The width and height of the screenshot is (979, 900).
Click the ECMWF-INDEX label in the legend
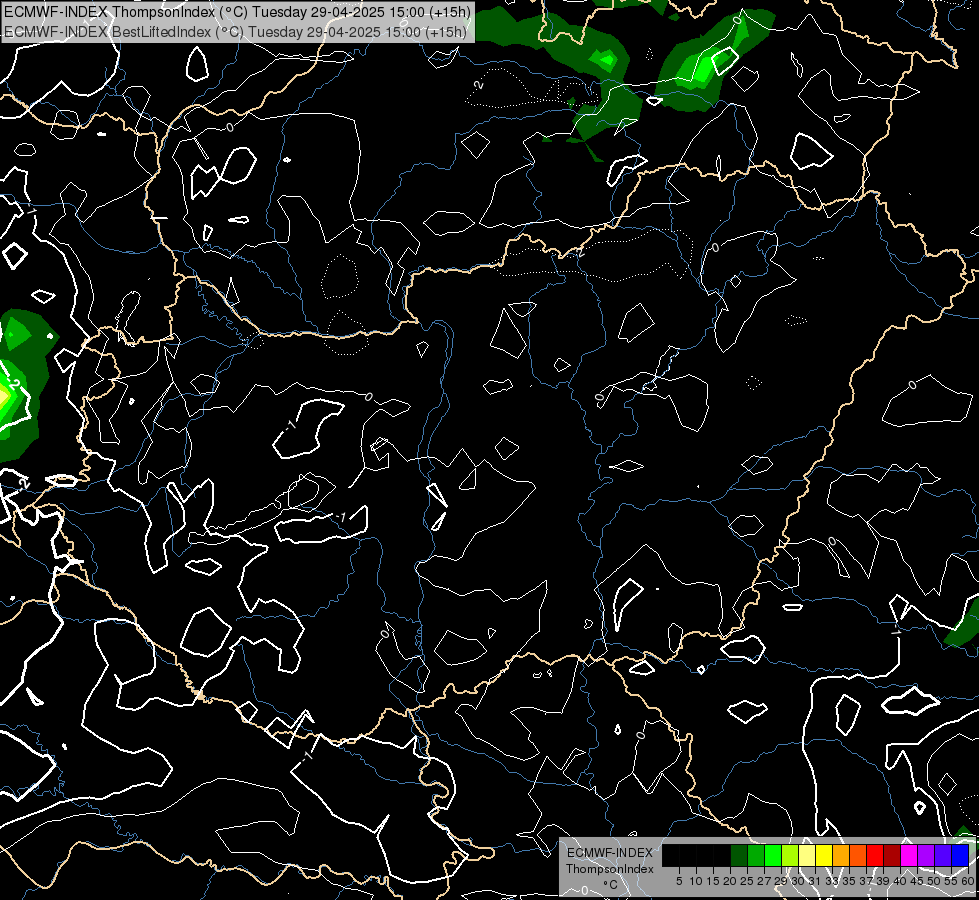click(x=610, y=853)
